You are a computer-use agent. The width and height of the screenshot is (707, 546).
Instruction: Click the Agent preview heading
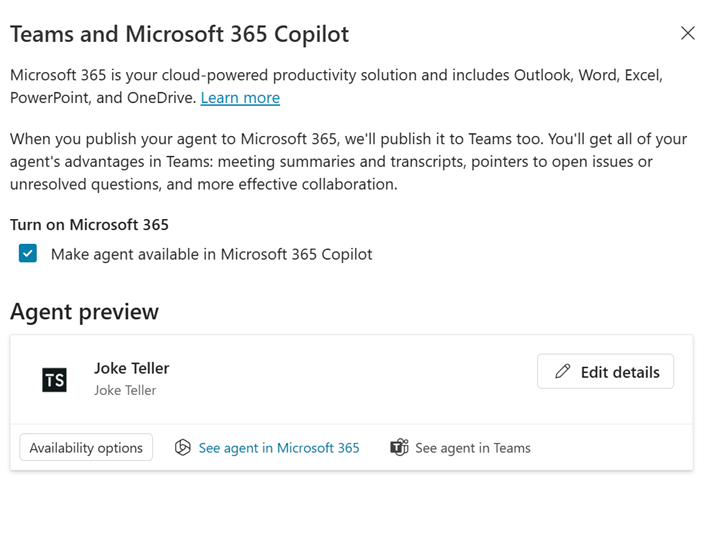click(84, 312)
